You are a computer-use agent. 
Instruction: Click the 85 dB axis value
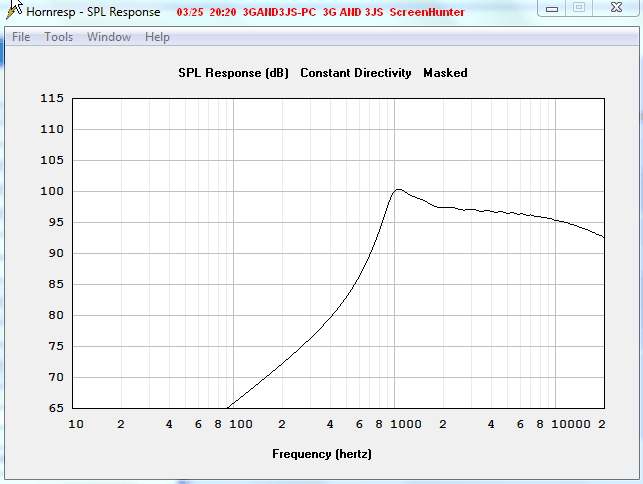[56, 284]
